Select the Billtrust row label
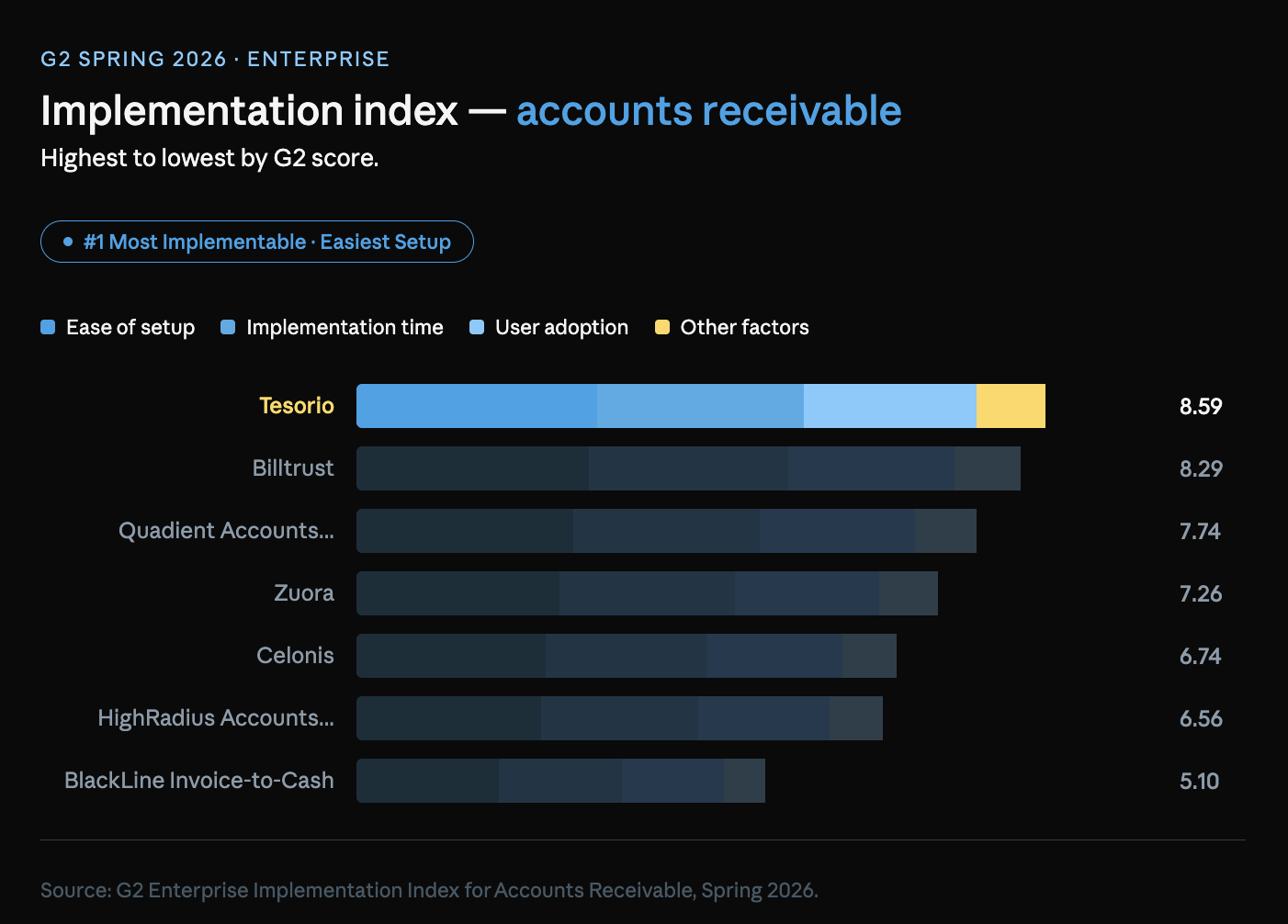 pos(293,468)
